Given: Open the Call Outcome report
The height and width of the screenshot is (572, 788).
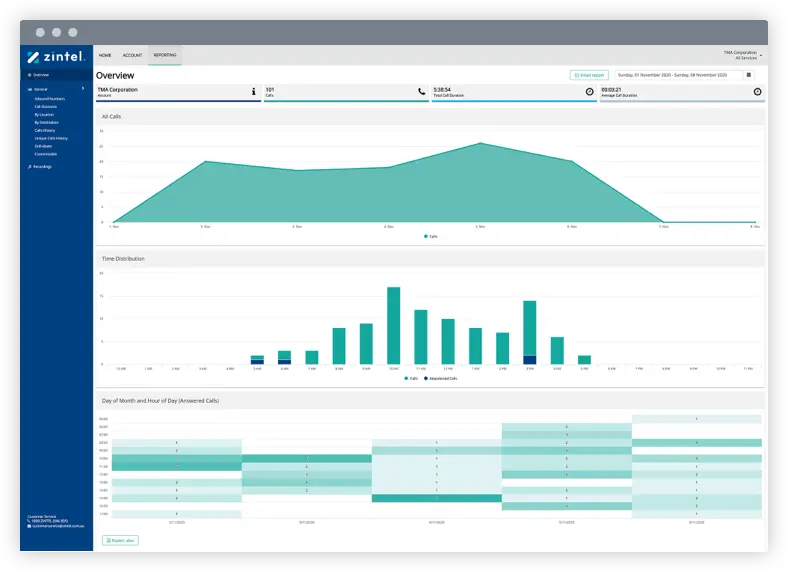Looking at the screenshot, I should [45, 107].
